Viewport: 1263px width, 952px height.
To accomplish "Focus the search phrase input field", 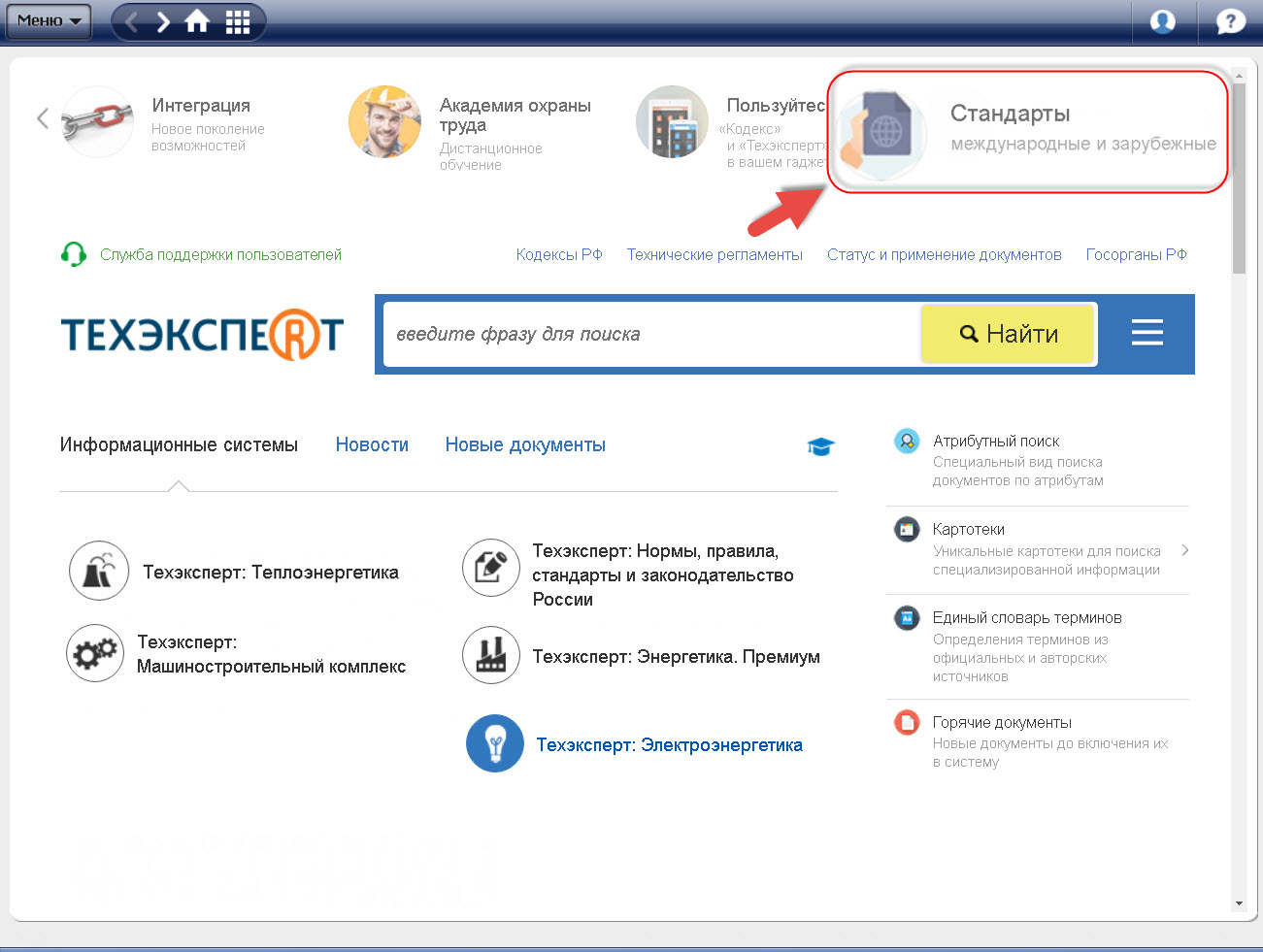I will [651, 334].
